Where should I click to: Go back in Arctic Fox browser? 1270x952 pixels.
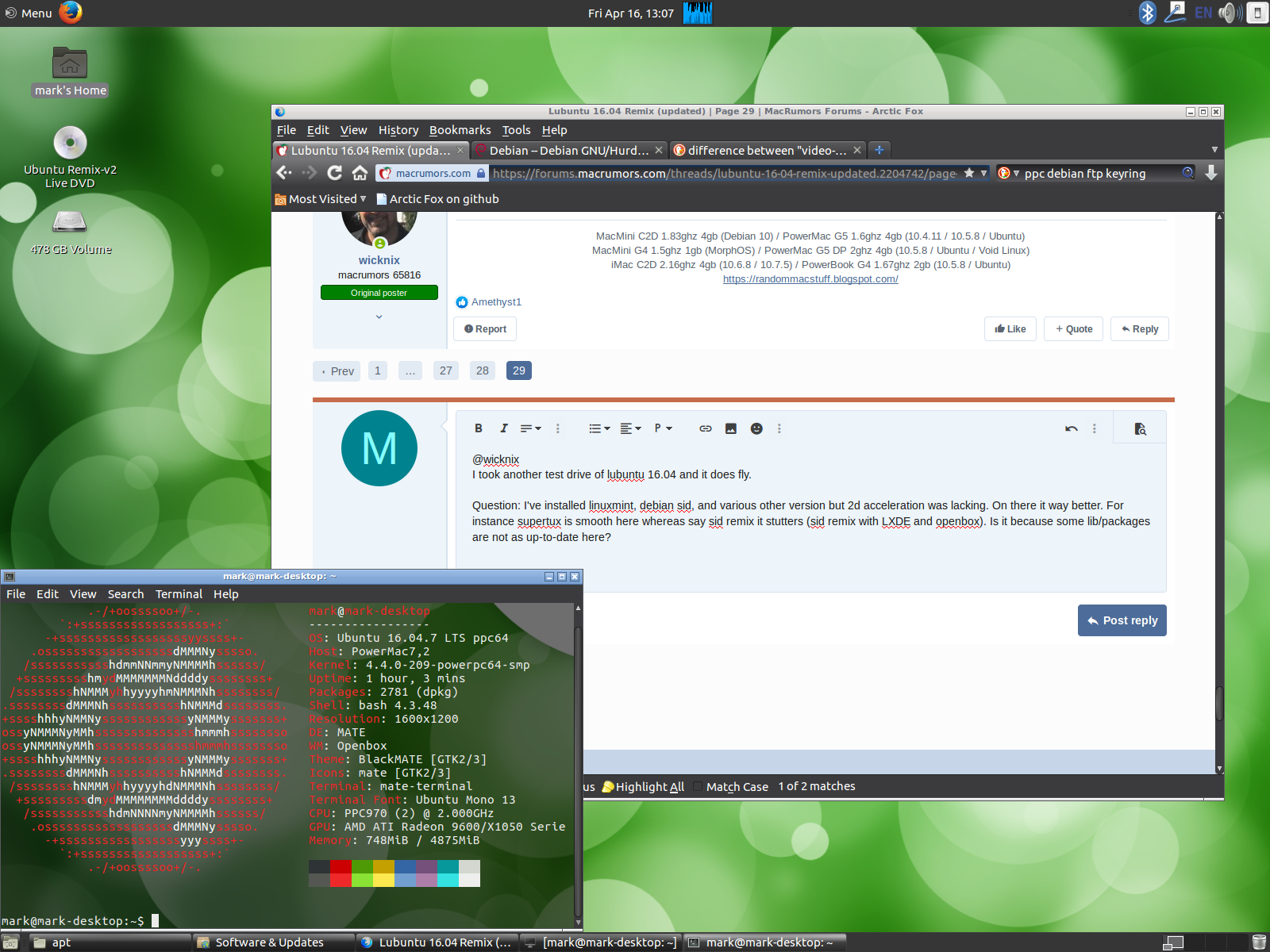click(x=284, y=173)
